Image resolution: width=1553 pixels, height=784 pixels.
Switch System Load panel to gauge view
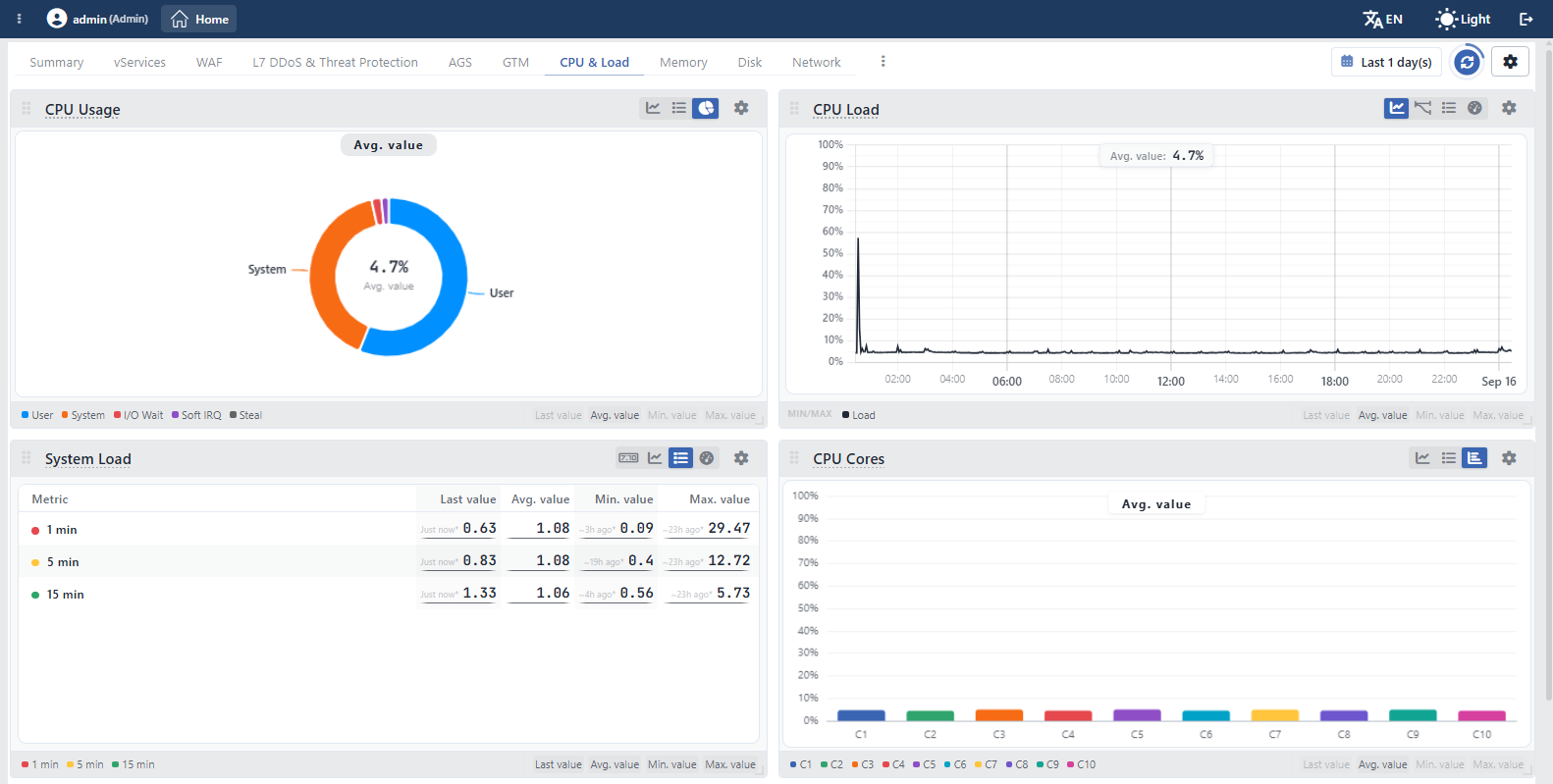coord(707,458)
